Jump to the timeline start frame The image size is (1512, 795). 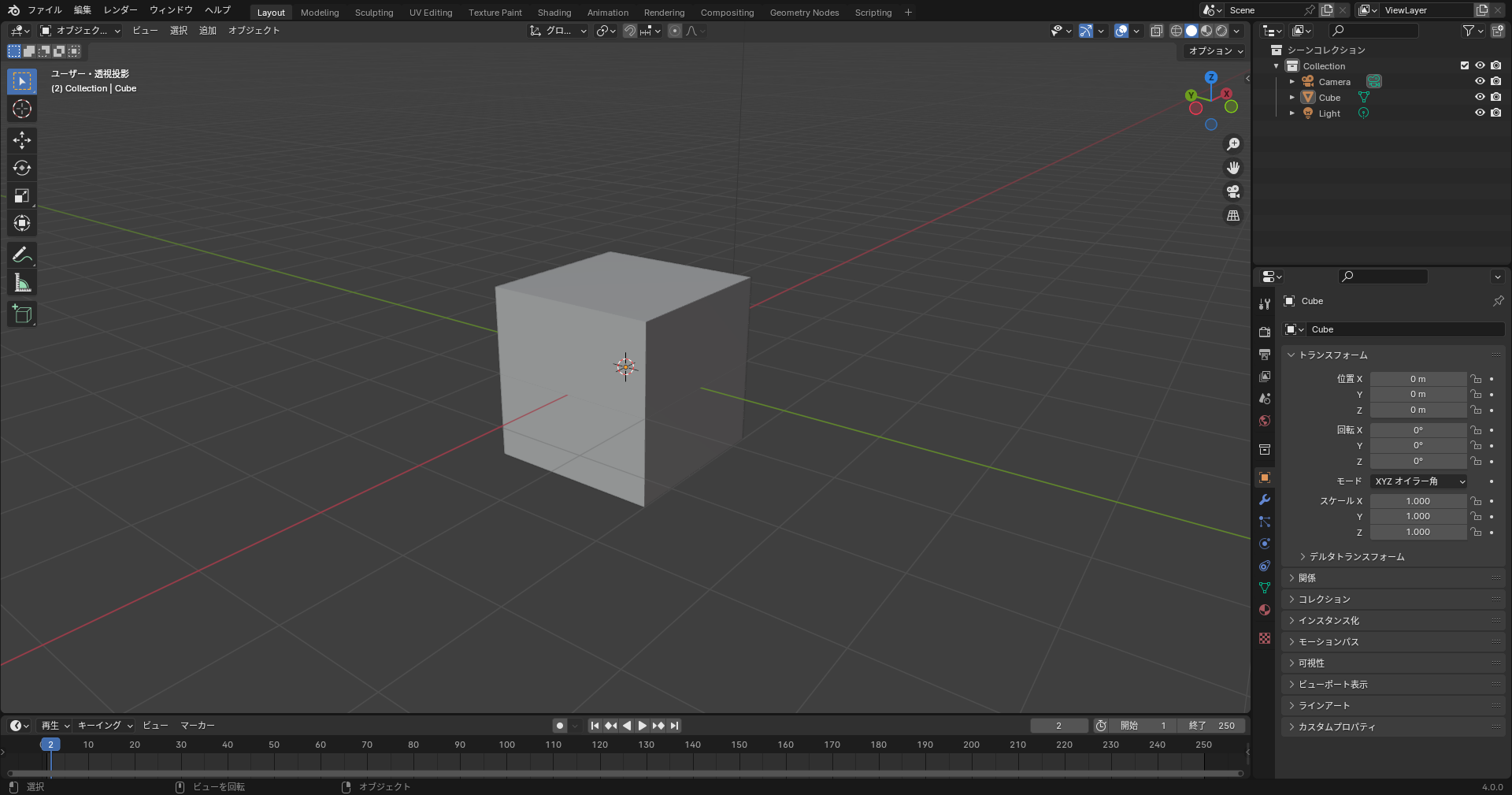click(x=595, y=726)
